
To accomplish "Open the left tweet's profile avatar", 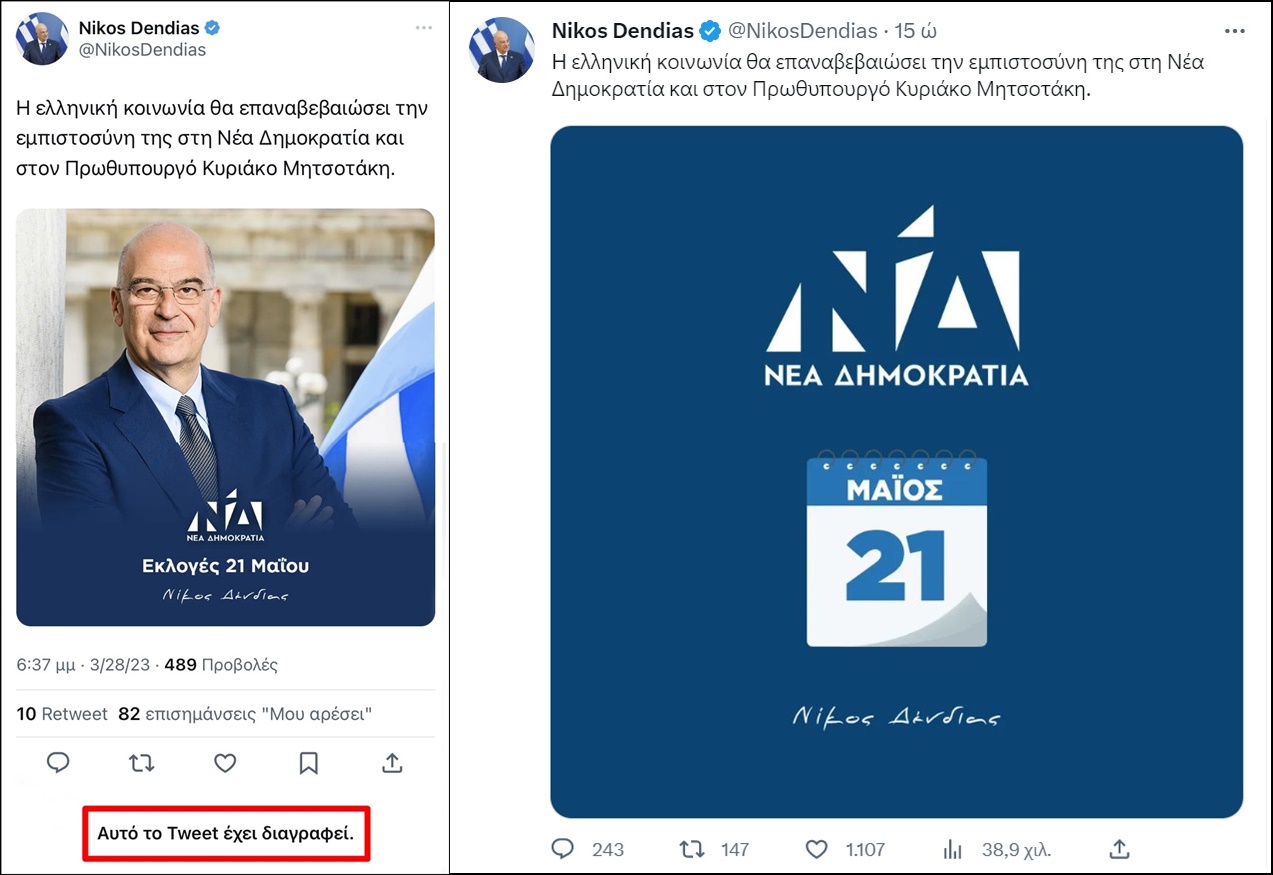I will coord(42,39).
